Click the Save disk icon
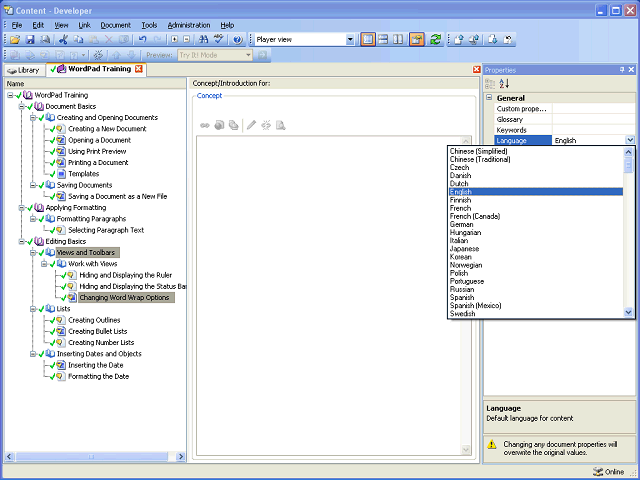This screenshot has height=480, width=640. tap(30, 40)
